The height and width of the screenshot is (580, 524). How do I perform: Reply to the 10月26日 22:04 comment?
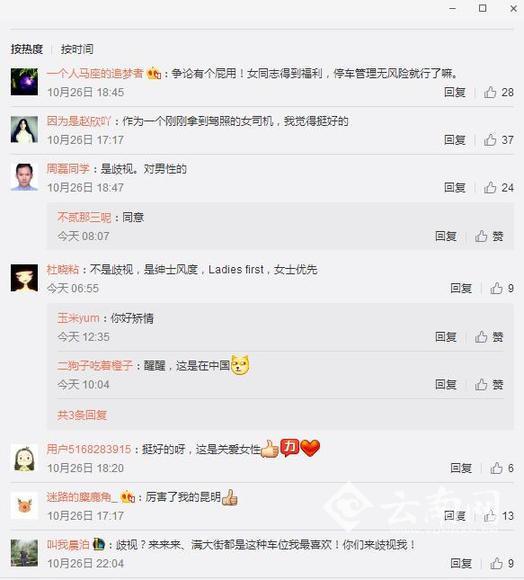click(x=461, y=563)
